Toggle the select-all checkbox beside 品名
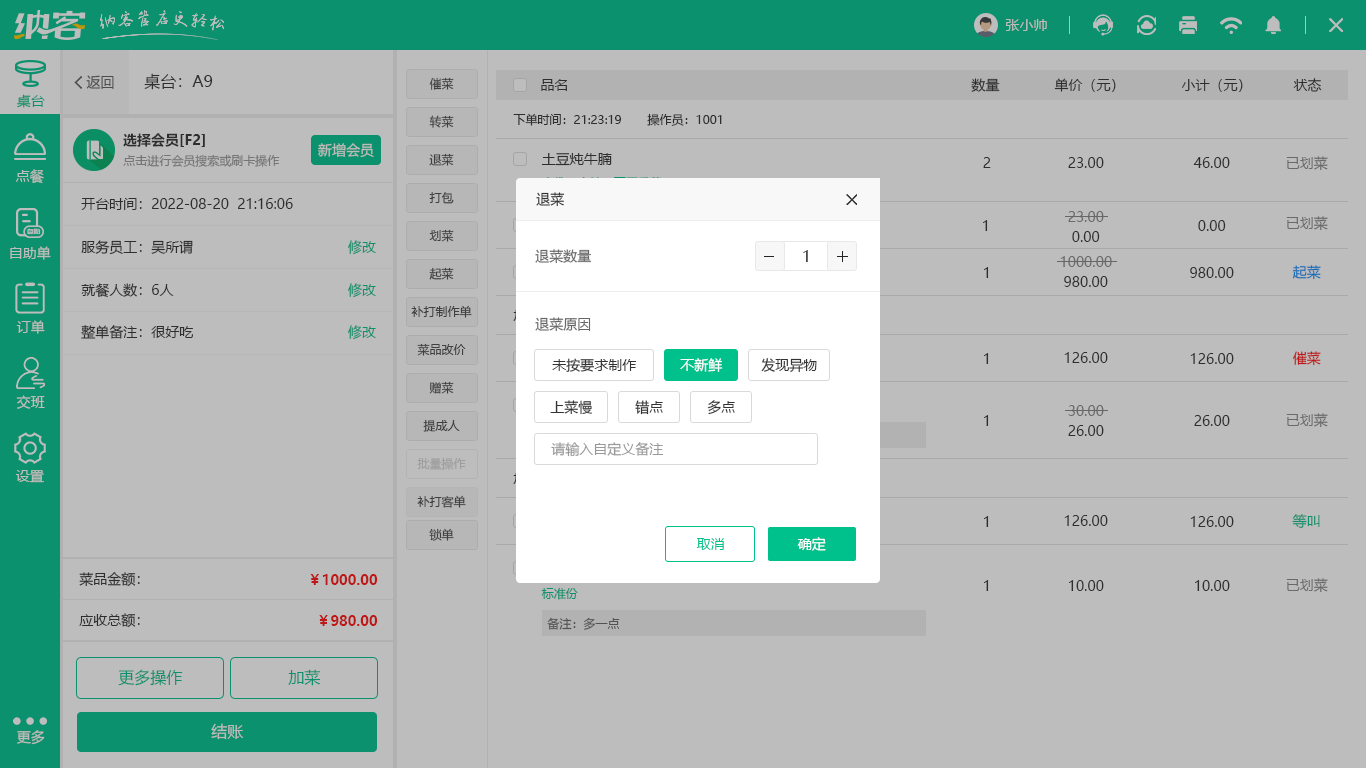 (x=519, y=85)
